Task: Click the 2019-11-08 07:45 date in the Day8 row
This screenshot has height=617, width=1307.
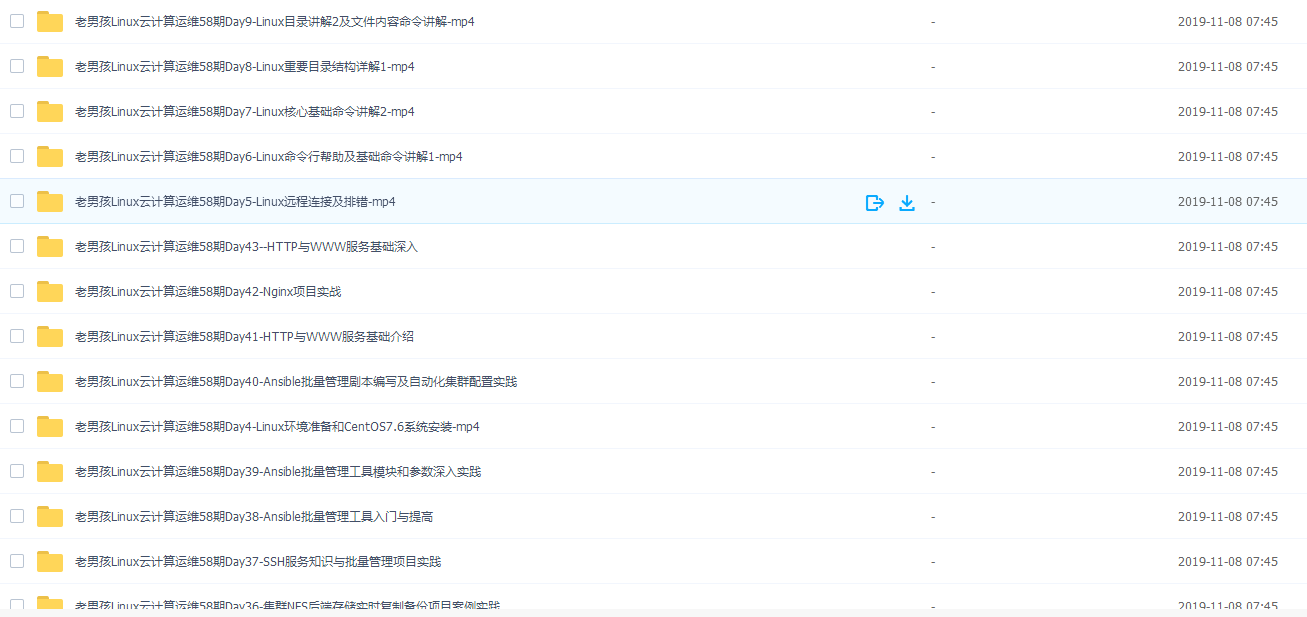Action: pos(1228,66)
